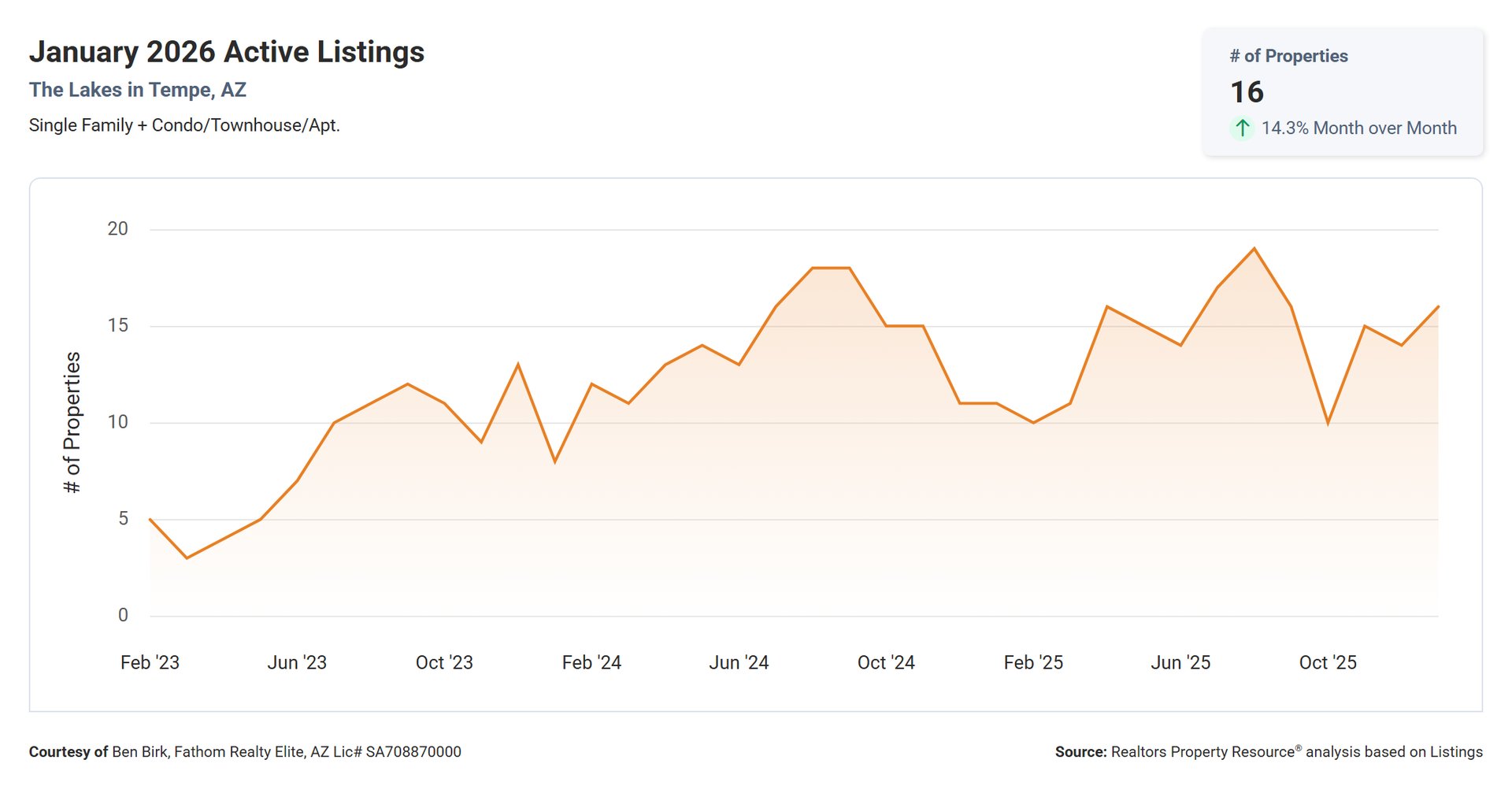The height and width of the screenshot is (793, 1512).
Task: Select the Jun '24 x-axis label
Action: coord(739,662)
